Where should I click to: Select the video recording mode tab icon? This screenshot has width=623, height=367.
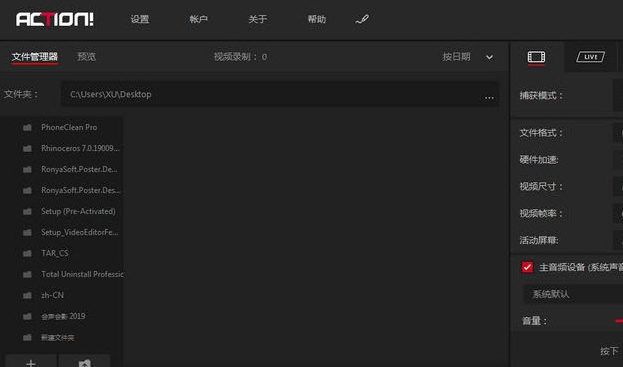tap(536, 57)
